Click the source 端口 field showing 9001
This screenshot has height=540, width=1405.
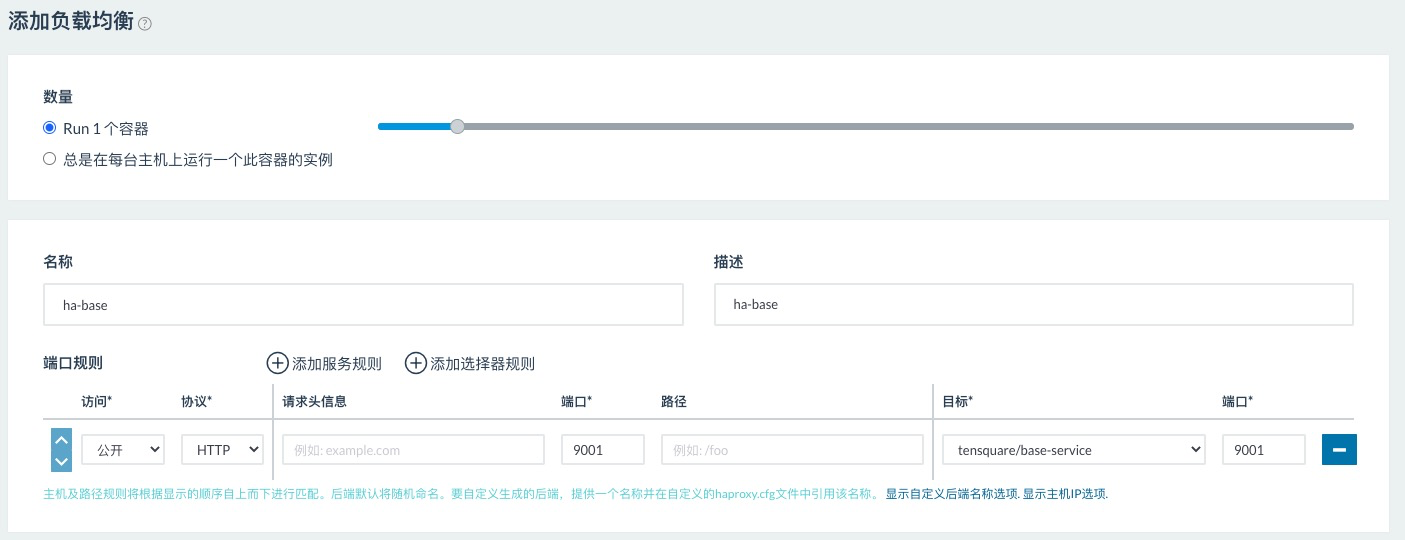(x=603, y=450)
